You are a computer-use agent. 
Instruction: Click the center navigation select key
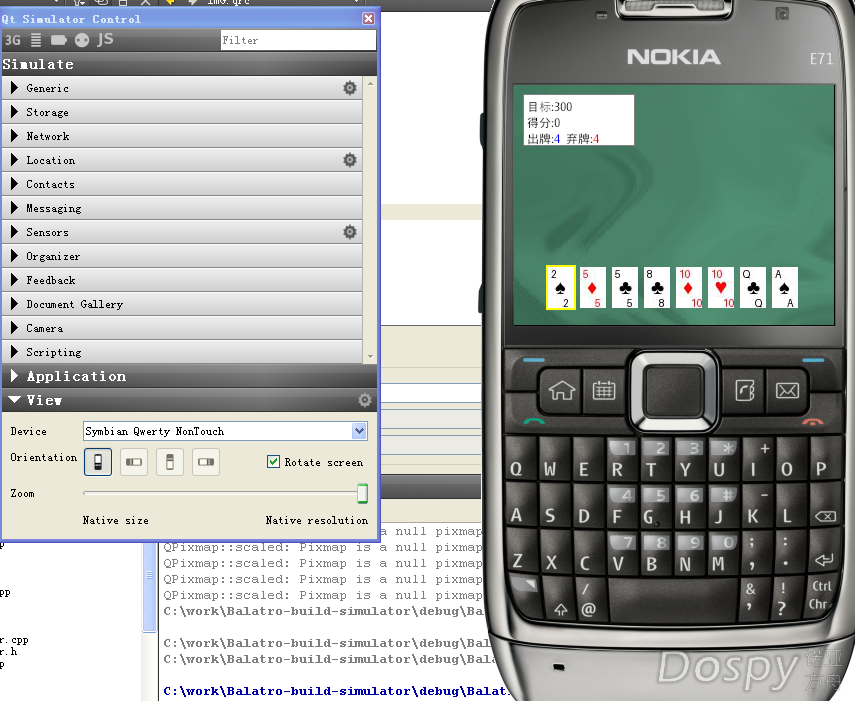click(x=674, y=390)
